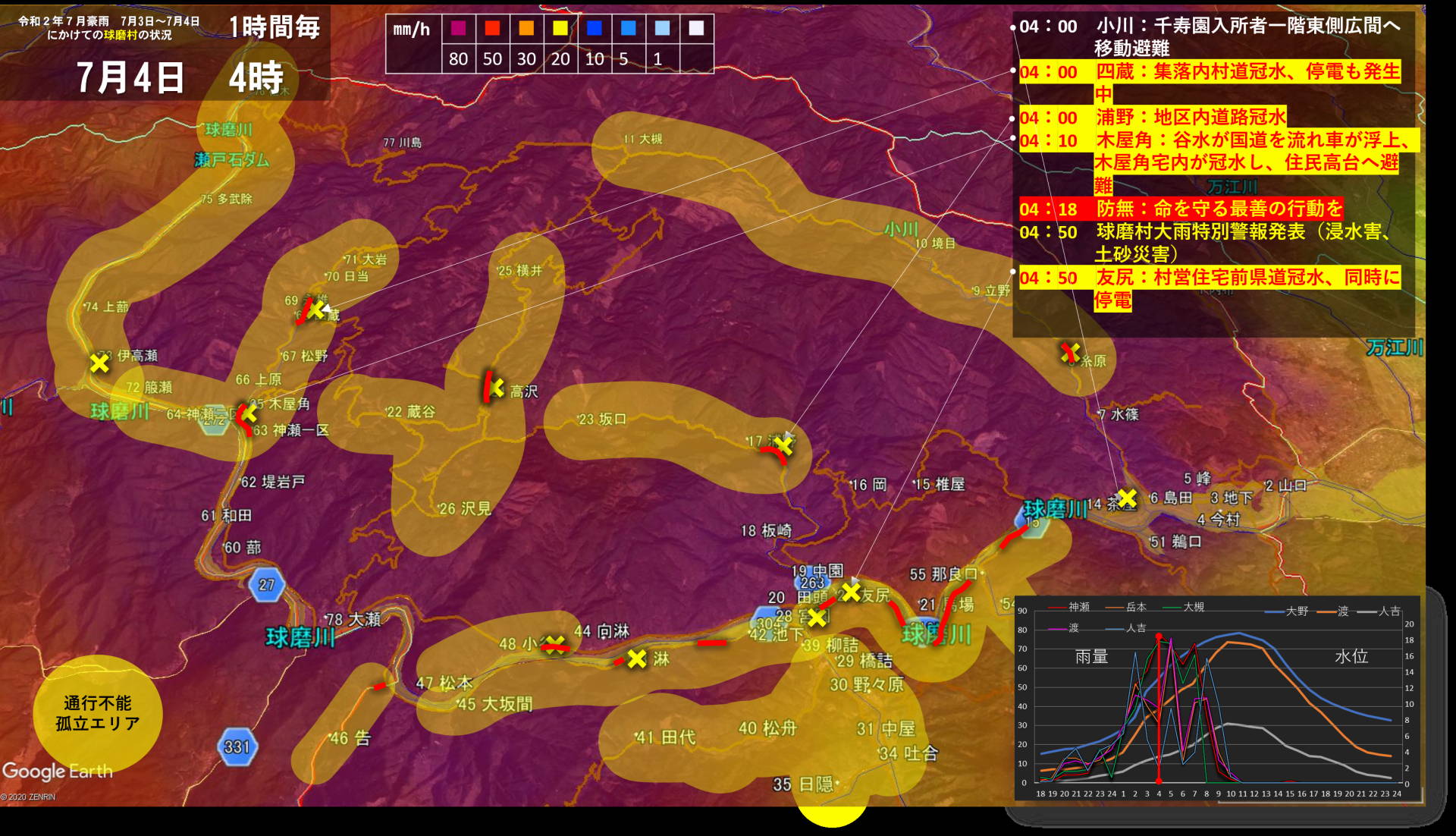Click the 23 坂口 place label
Image resolution: width=1456 pixels, height=836 pixels.
tap(602, 419)
